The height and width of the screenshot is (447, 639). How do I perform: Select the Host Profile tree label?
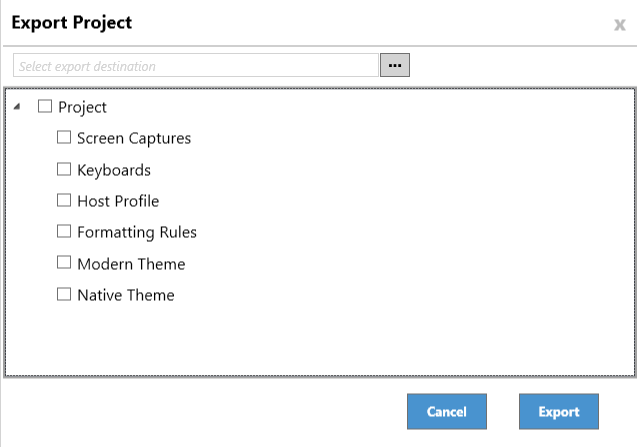click(x=118, y=201)
